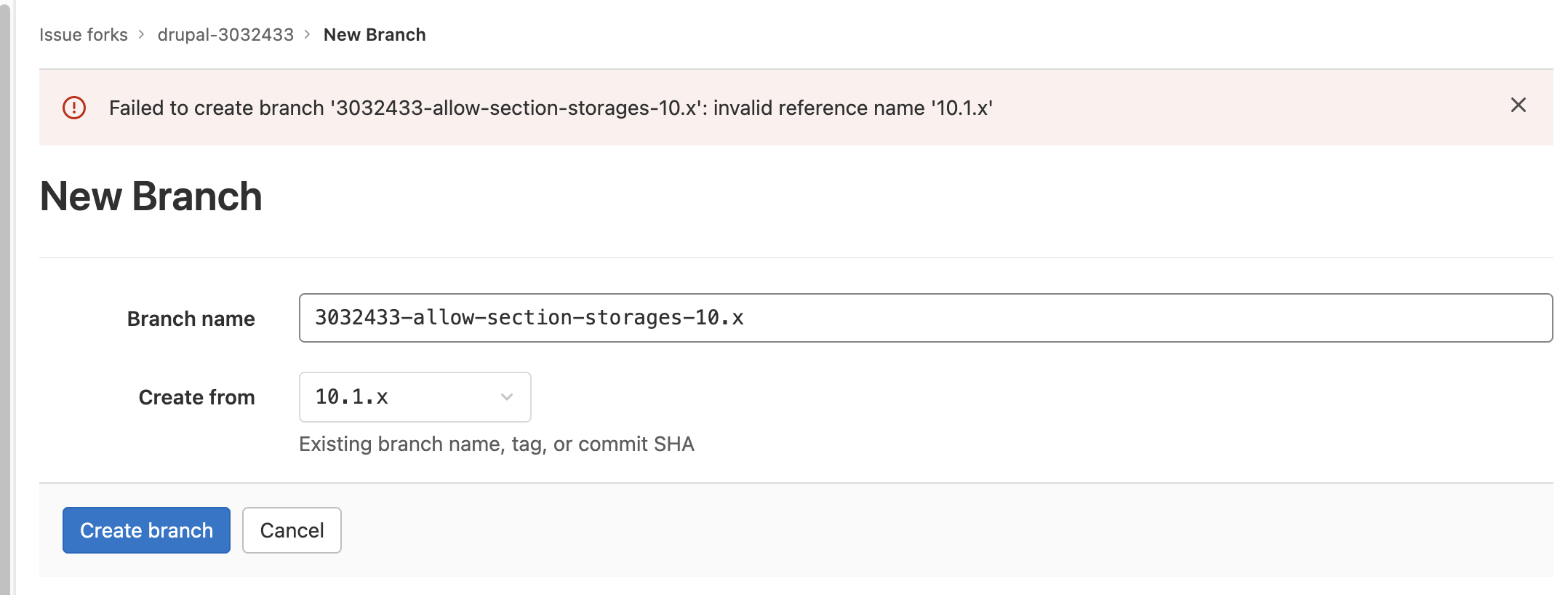Submit with the Create branch button

(x=146, y=530)
